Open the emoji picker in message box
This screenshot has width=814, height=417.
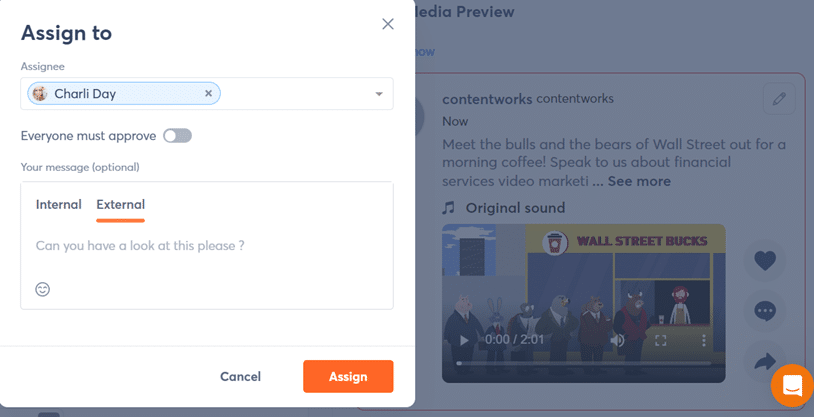tap(43, 289)
